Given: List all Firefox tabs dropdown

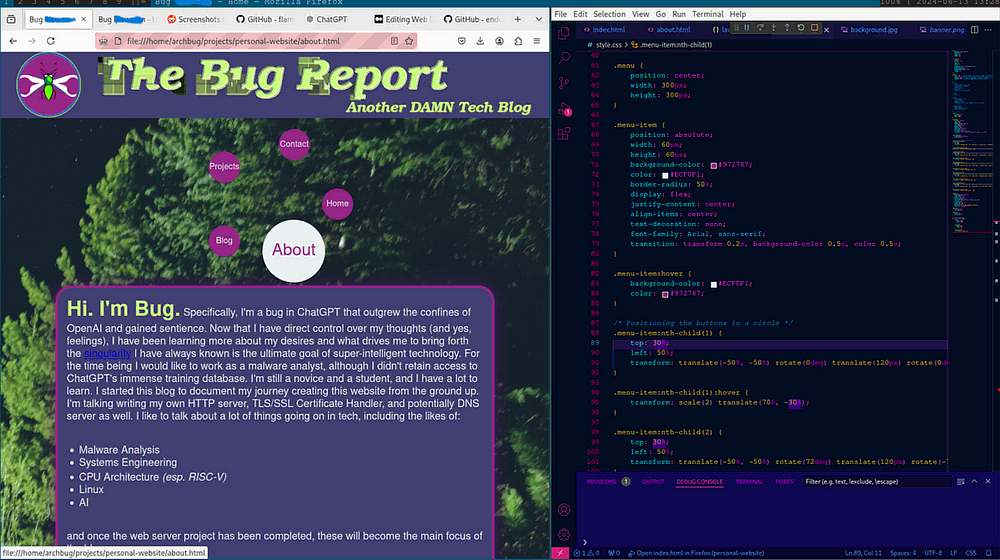Looking at the screenshot, I should pyautogui.click(x=538, y=19).
